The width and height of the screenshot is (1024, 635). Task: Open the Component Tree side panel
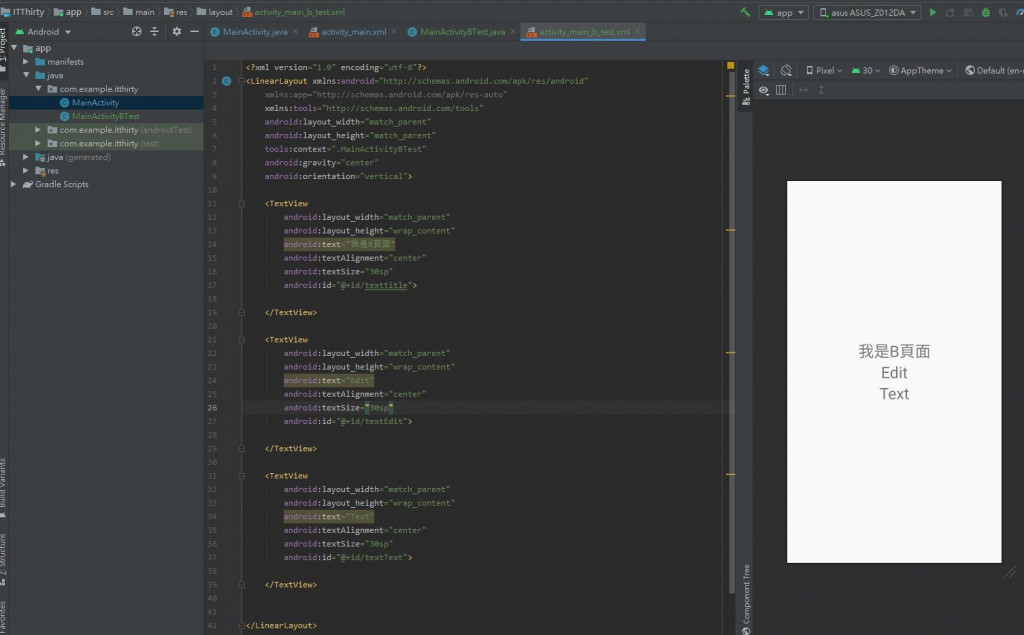[x=746, y=599]
